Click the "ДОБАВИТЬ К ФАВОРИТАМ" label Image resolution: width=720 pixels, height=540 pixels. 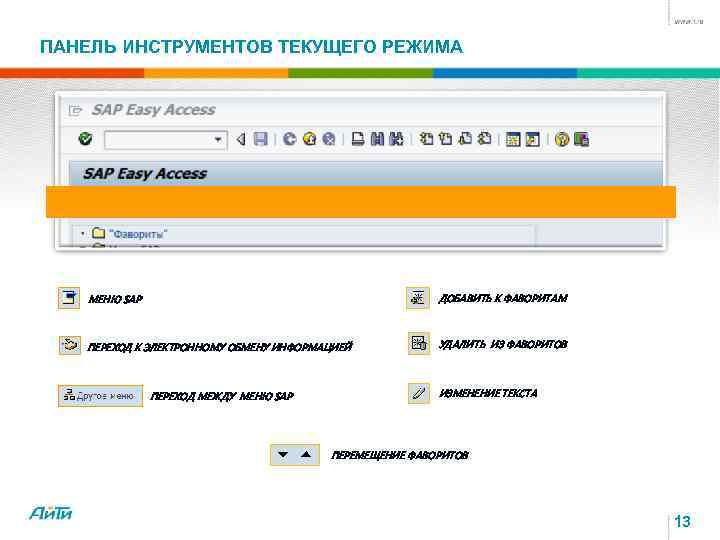503,298
